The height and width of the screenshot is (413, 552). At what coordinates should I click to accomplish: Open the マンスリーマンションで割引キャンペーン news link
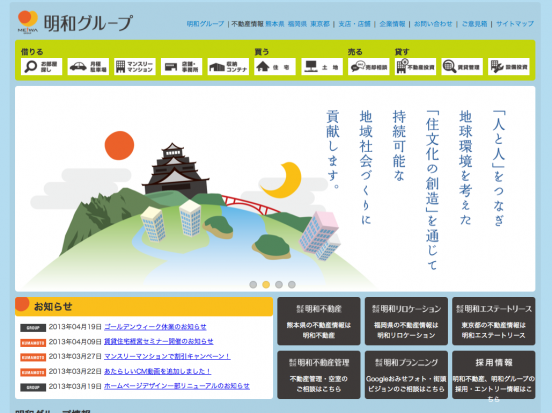[167, 356]
